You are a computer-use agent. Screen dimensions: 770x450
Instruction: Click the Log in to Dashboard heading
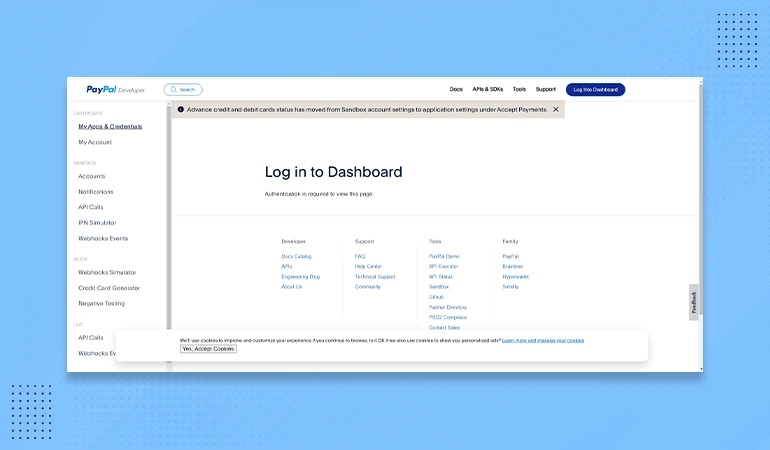coord(333,172)
